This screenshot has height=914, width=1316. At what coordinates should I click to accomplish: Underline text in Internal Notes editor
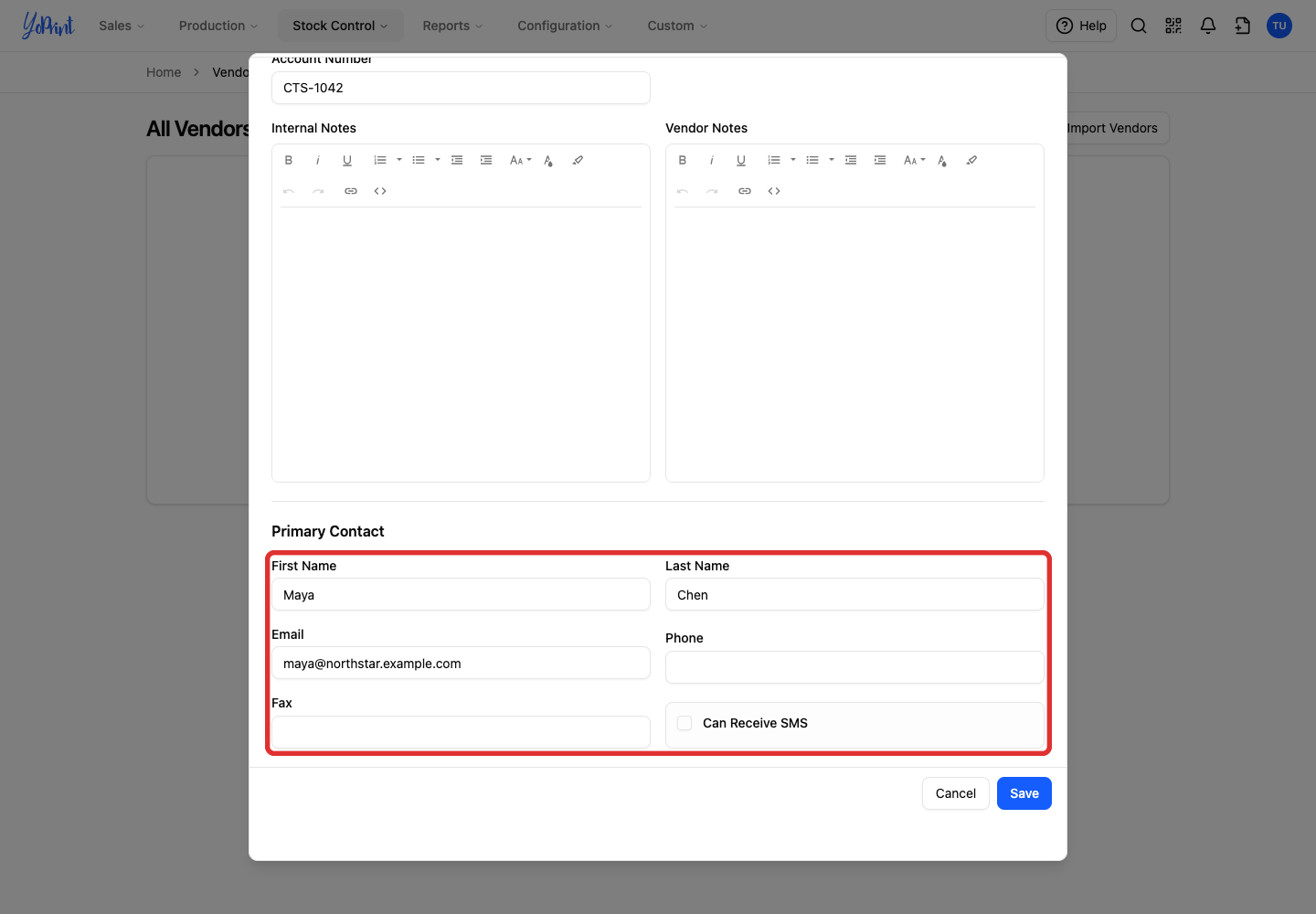point(347,160)
